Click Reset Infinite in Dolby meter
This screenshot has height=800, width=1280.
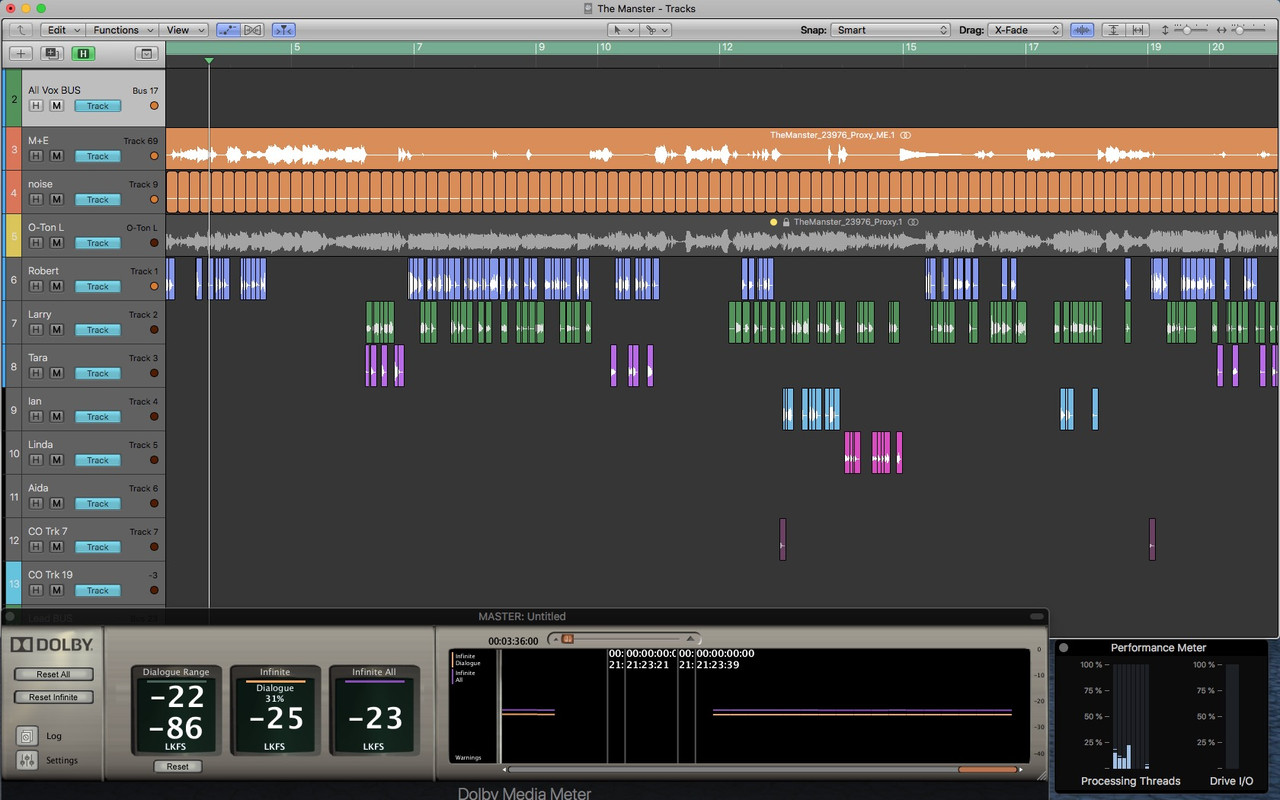(53, 697)
